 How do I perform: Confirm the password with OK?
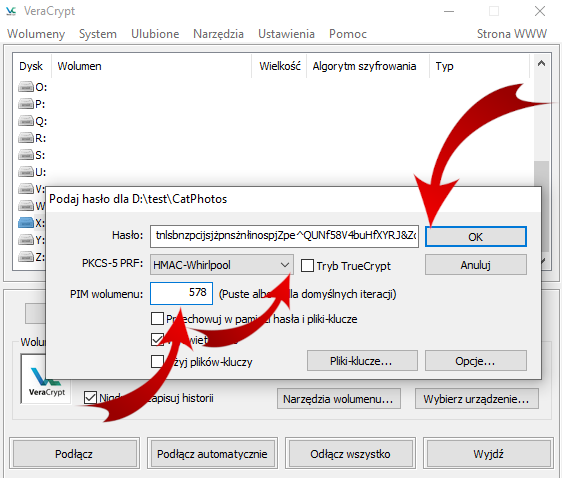tap(476, 236)
